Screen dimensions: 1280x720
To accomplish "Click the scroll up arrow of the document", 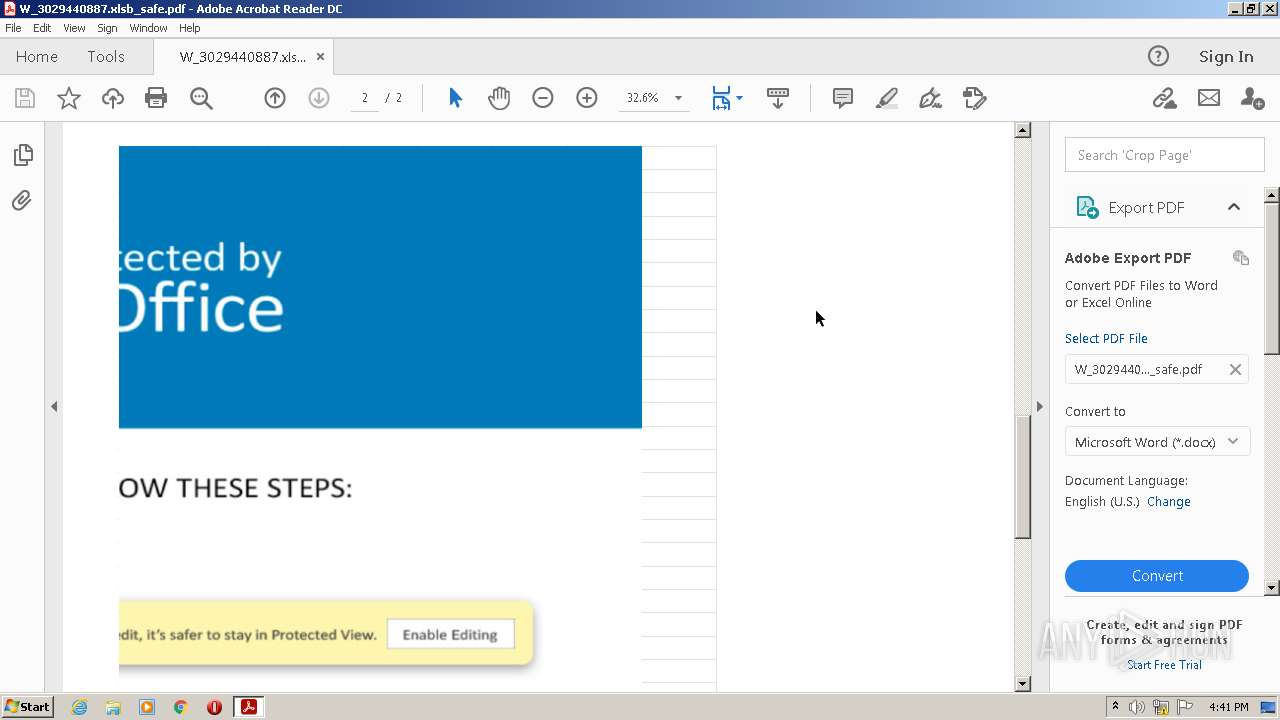I will pyautogui.click(x=1022, y=130).
